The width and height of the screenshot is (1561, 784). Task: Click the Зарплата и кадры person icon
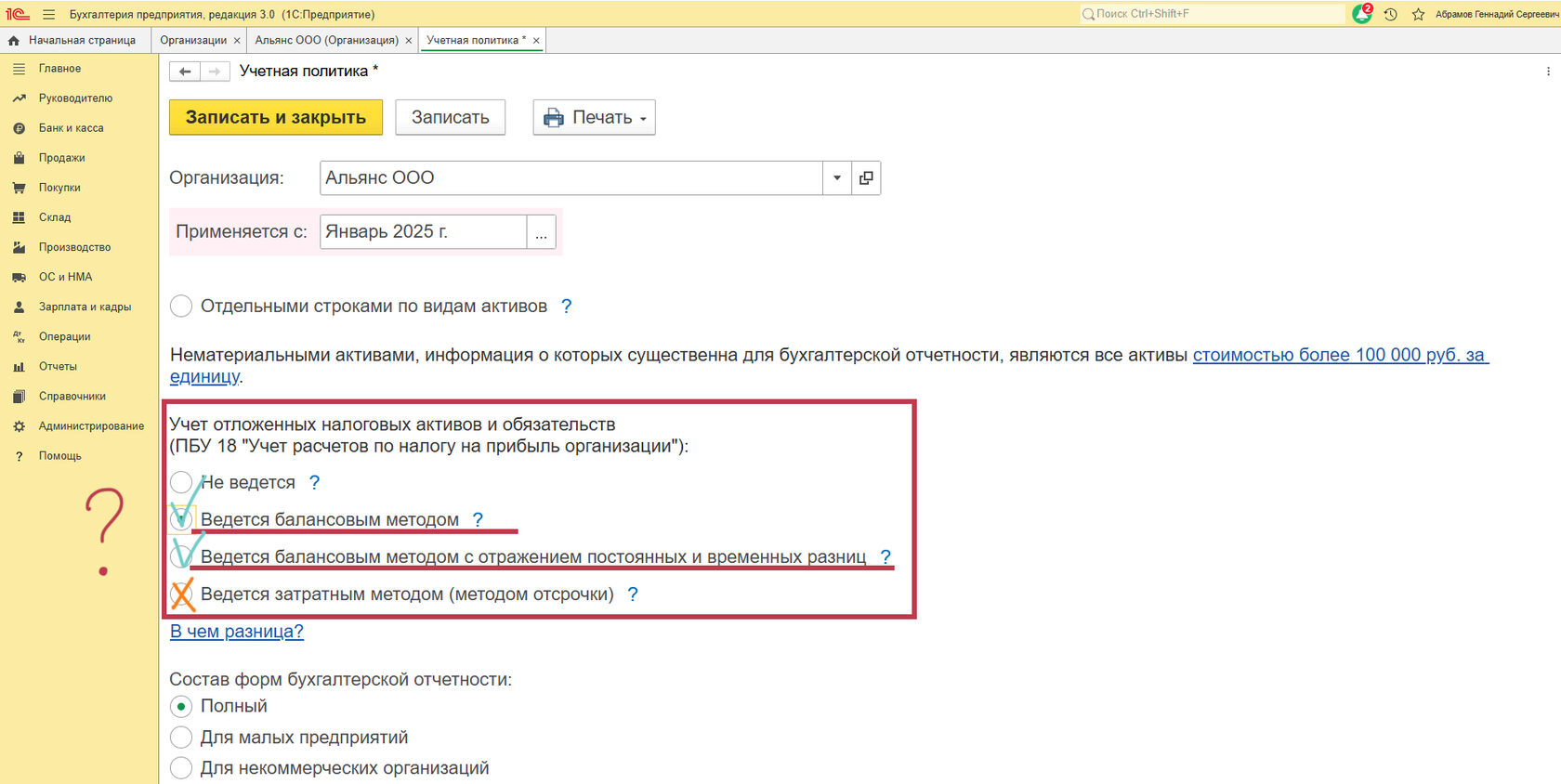pos(19,307)
